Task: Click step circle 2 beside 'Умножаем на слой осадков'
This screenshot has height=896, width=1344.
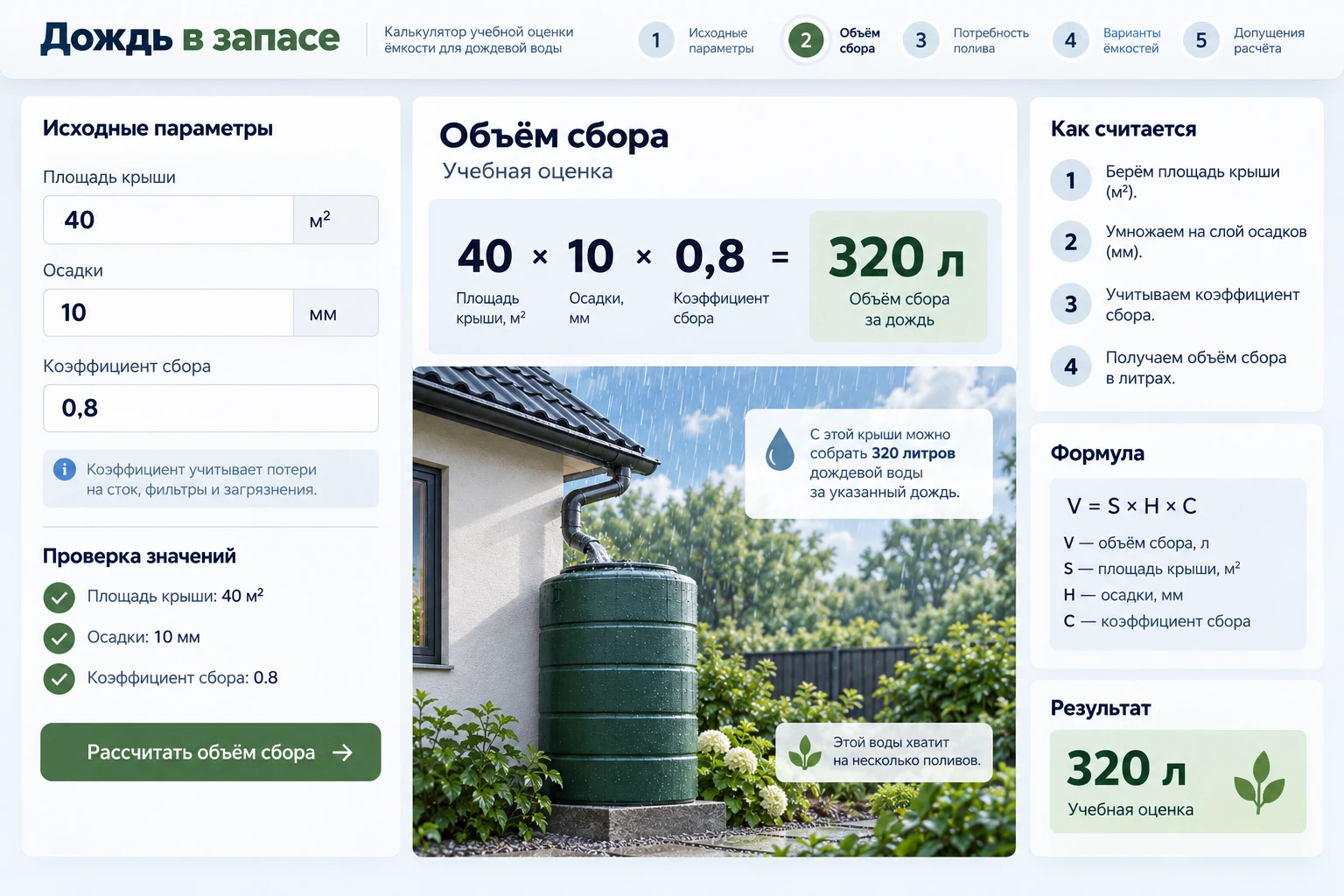Action: [x=1071, y=242]
